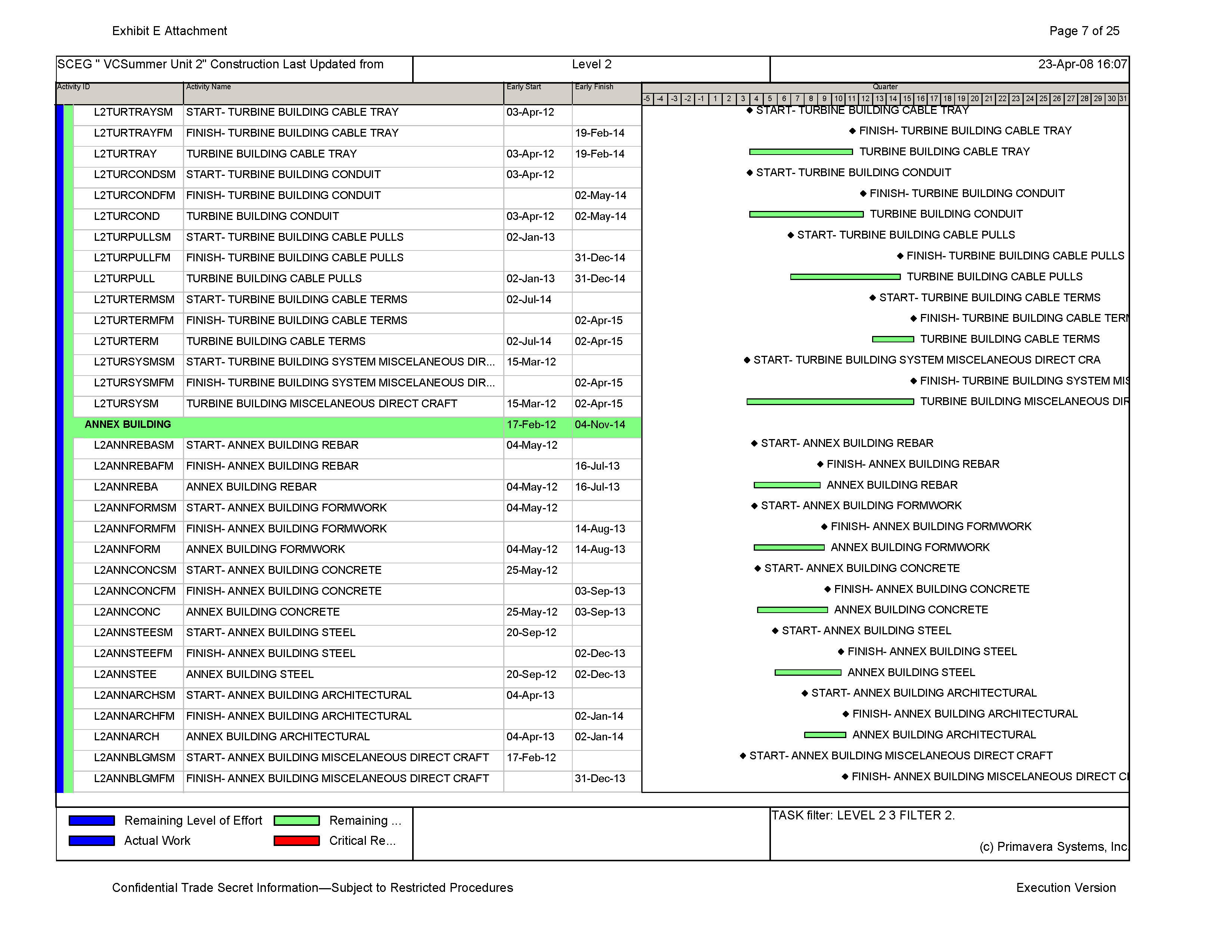Click the Level 2 header title

coord(592,64)
